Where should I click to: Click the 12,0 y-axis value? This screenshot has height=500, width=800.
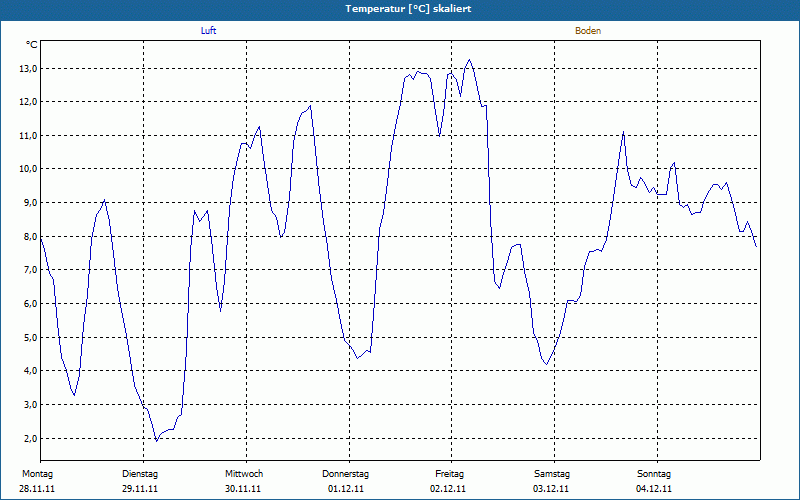[29, 102]
